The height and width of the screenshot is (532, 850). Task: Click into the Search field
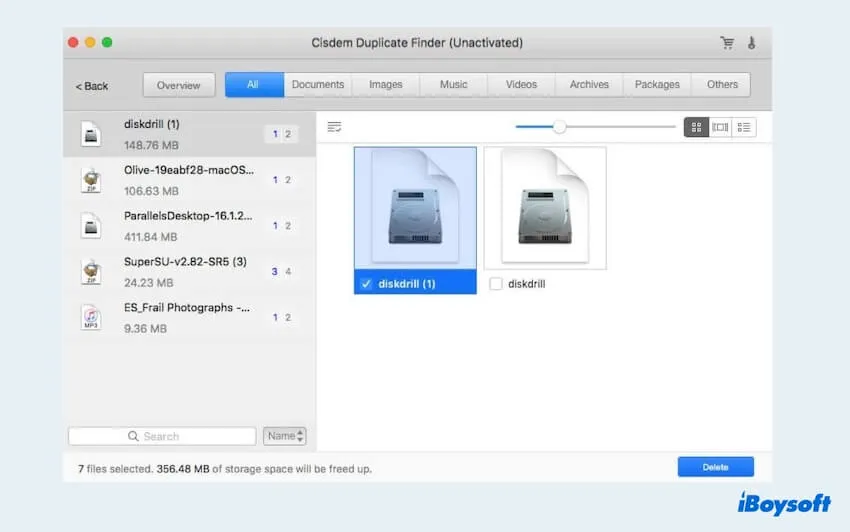pos(162,436)
